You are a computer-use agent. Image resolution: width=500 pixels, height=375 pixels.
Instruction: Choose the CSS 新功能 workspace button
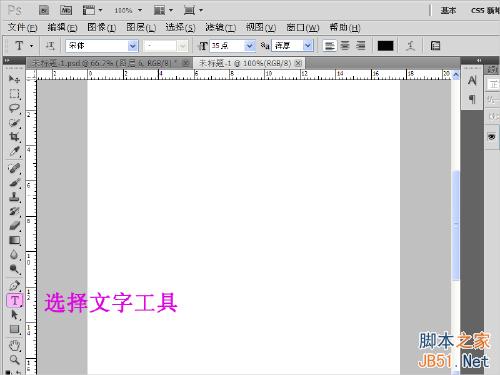pyautogui.click(x=485, y=10)
